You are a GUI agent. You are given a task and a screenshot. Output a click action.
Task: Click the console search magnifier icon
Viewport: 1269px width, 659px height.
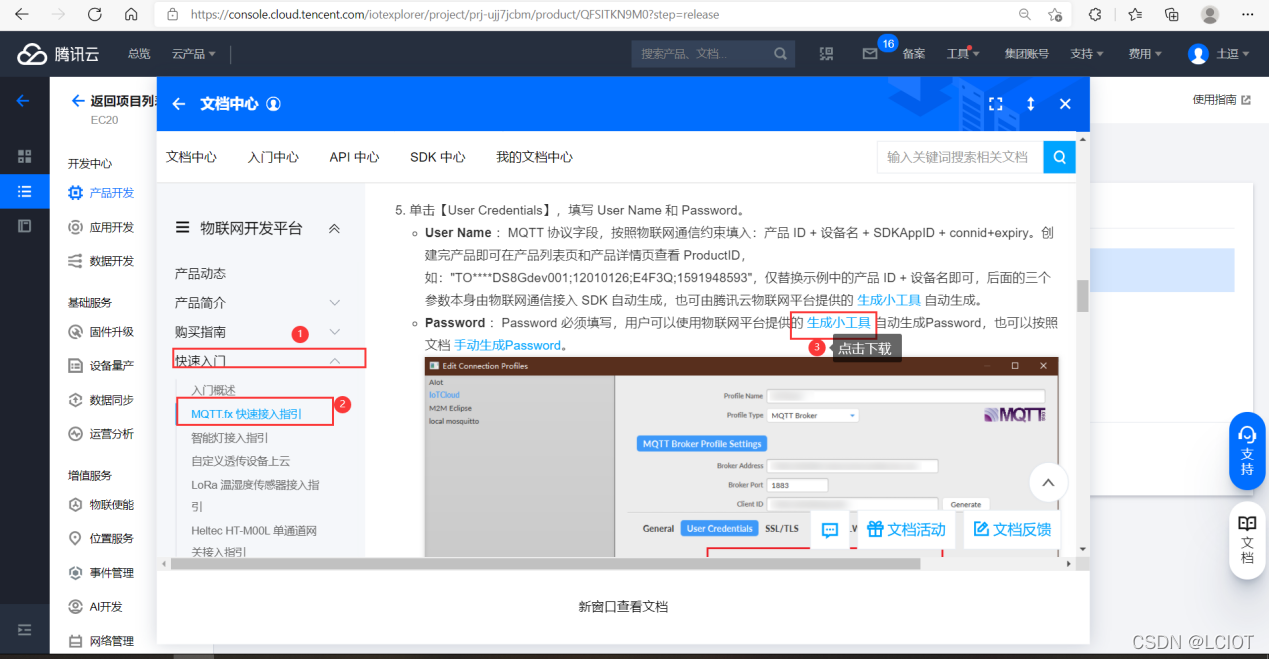point(781,54)
